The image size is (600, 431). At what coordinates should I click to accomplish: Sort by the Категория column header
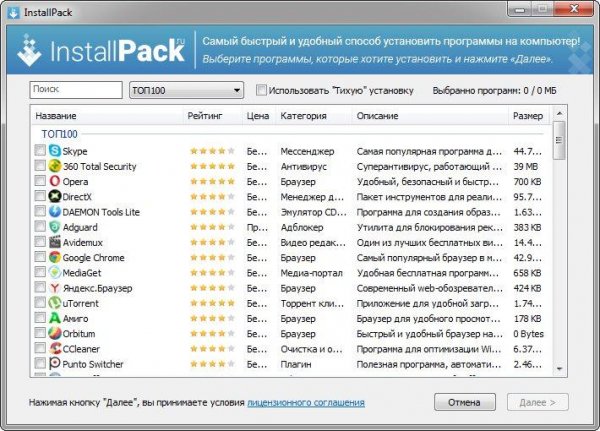point(313,116)
